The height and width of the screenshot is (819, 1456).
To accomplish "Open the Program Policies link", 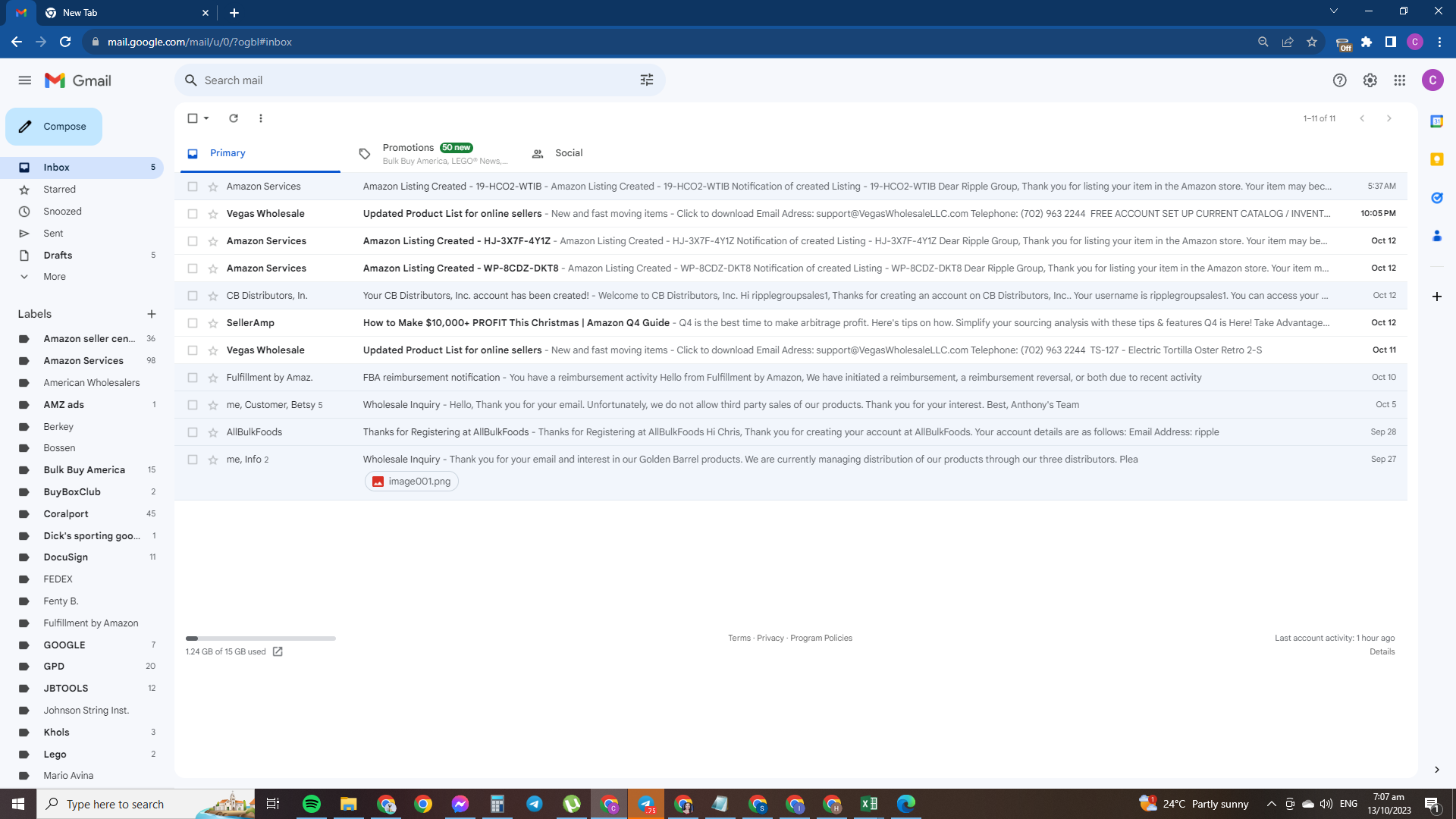I will coord(821,639).
